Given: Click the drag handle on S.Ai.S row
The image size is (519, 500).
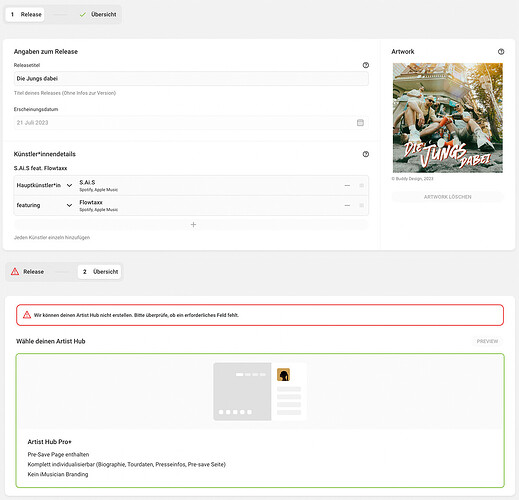Looking at the screenshot, I should click(x=361, y=185).
